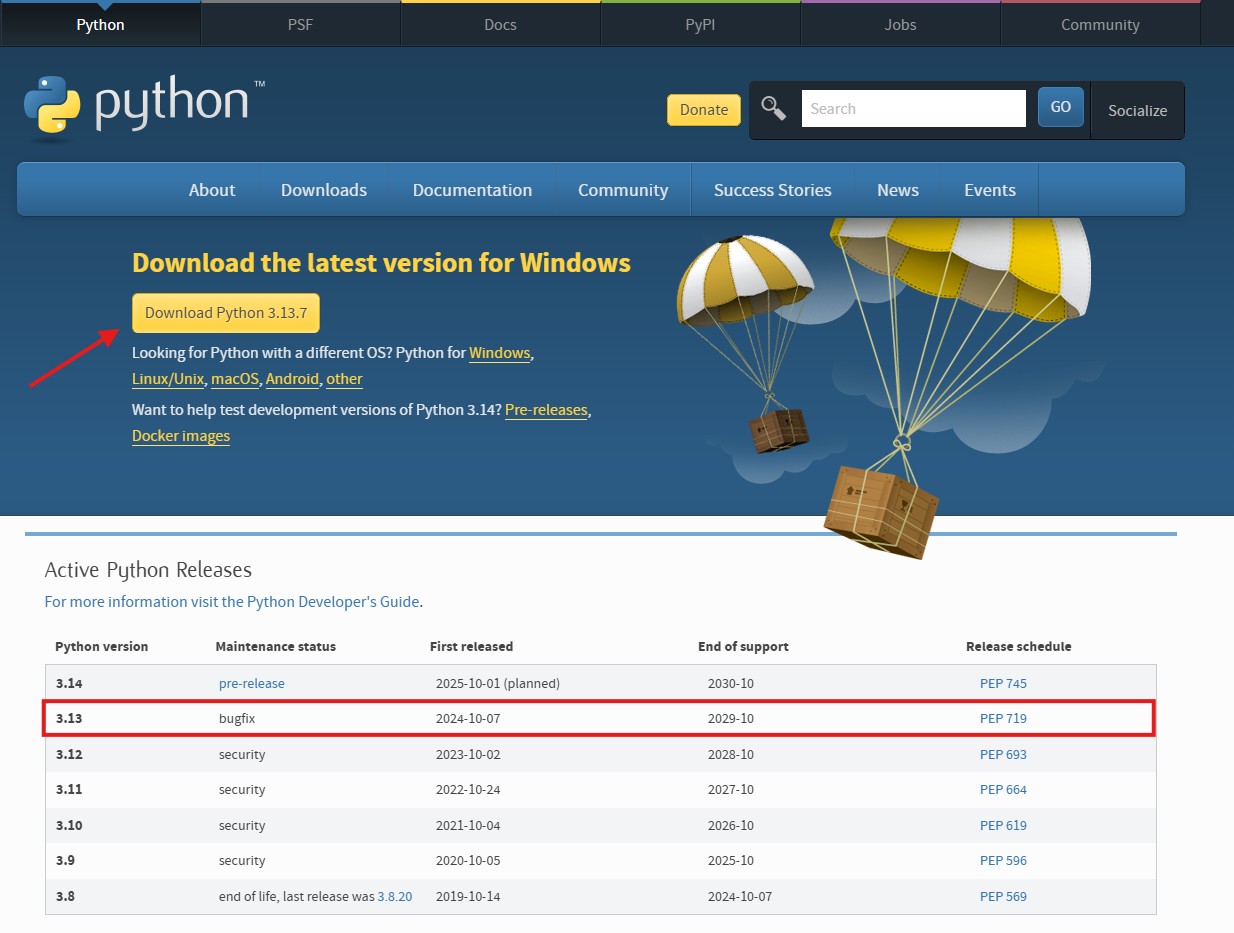
Task: Click Download Python 3.13.7 button
Action: pos(226,313)
